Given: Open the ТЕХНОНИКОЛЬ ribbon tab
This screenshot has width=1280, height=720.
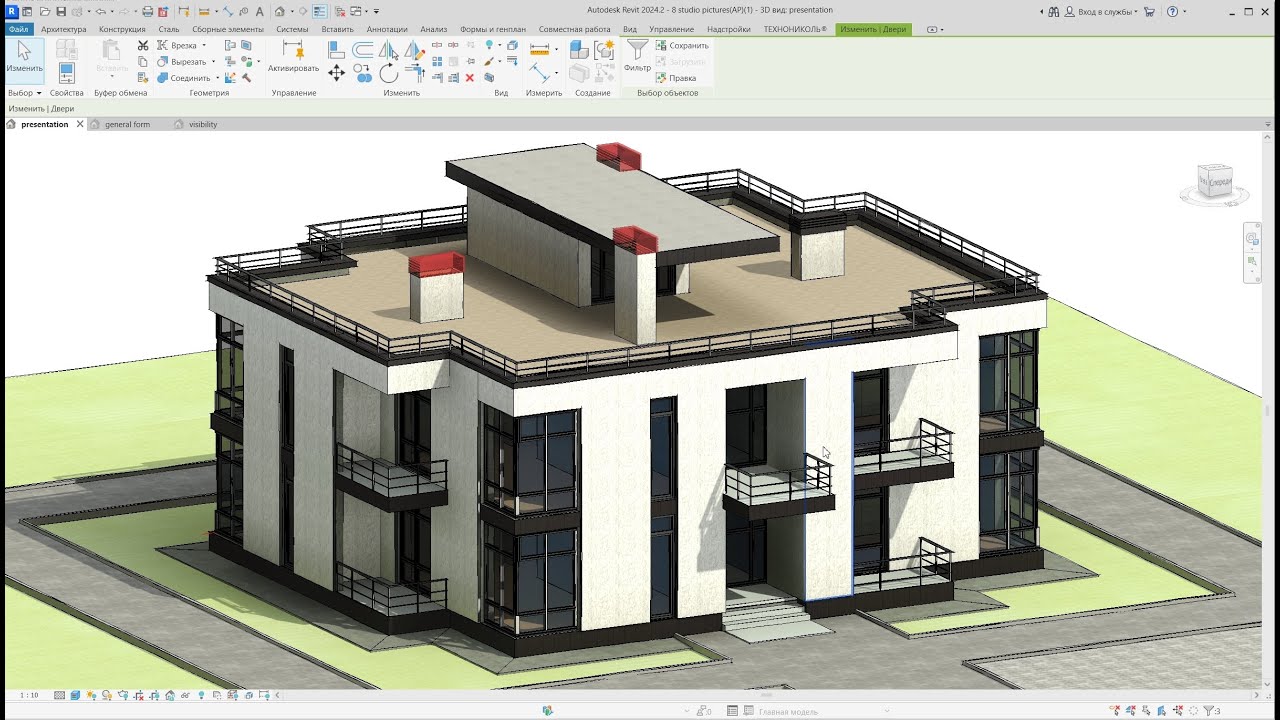Looking at the screenshot, I should [795, 29].
